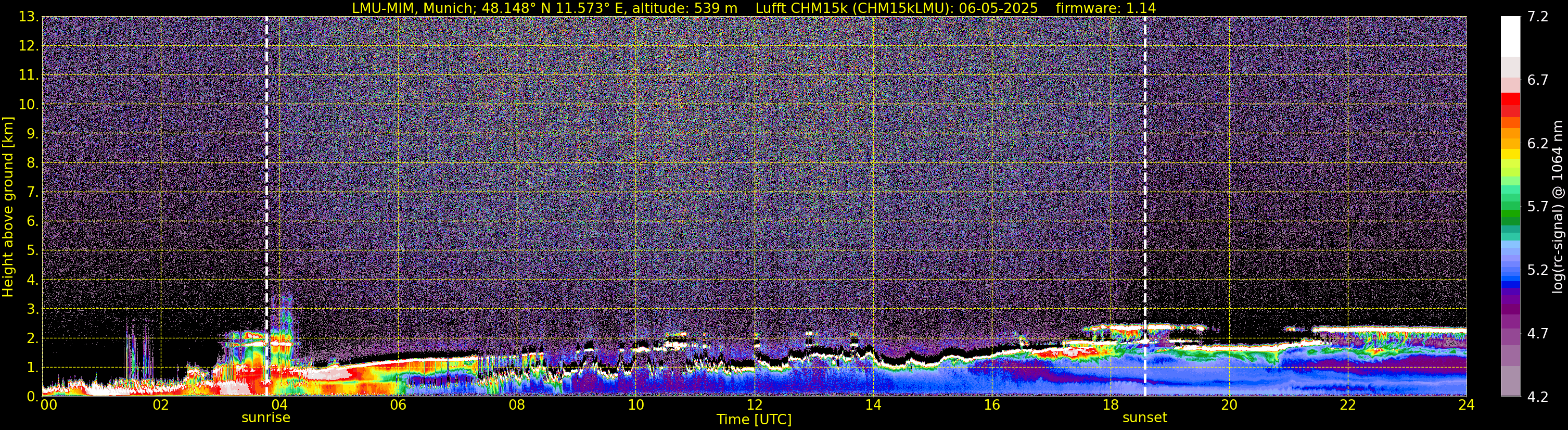
Task: Click the 18 time axis tick label
Action: (x=1110, y=405)
